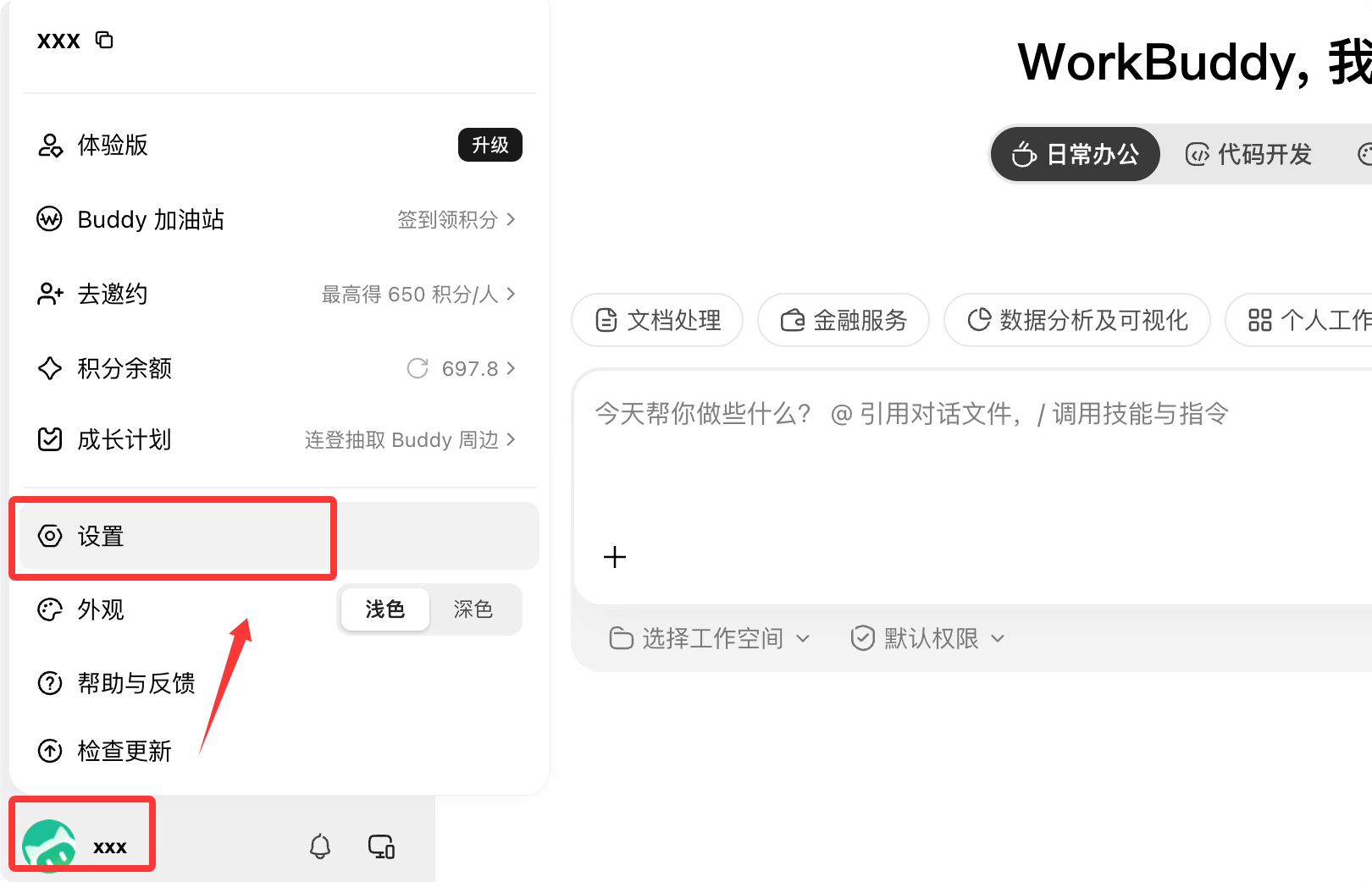The height and width of the screenshot is (882, 1372).
Task: Open the Buddy 加油站 menu item
Action: pyautogui.click(x=279, y=219)
